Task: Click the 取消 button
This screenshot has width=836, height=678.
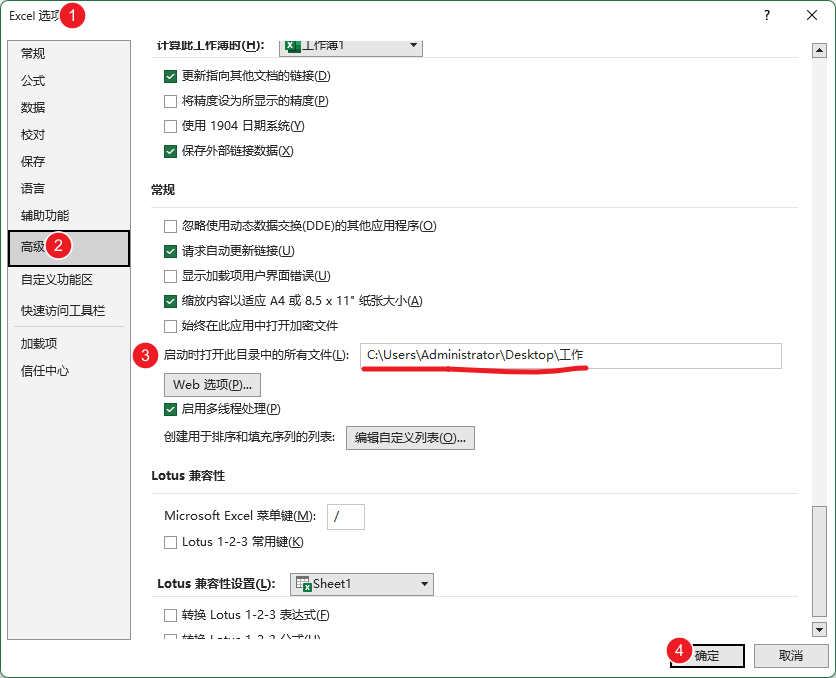Action: [x=791, y=656]
